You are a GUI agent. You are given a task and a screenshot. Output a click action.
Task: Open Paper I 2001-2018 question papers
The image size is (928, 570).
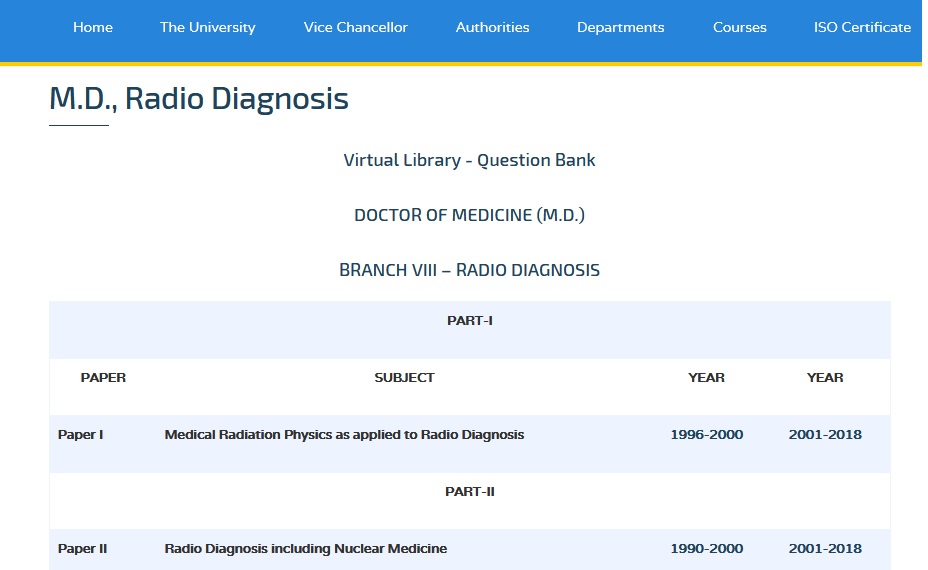[x=825, y=434]
